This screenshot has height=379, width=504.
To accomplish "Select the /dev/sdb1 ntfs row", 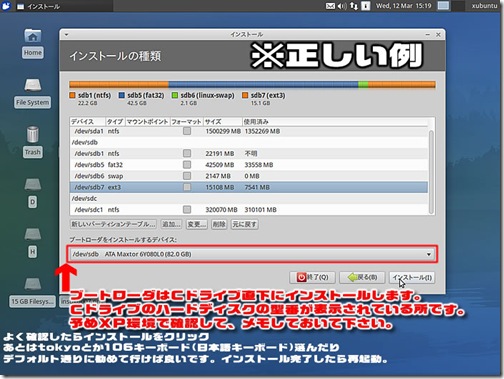I will (249, 153).
